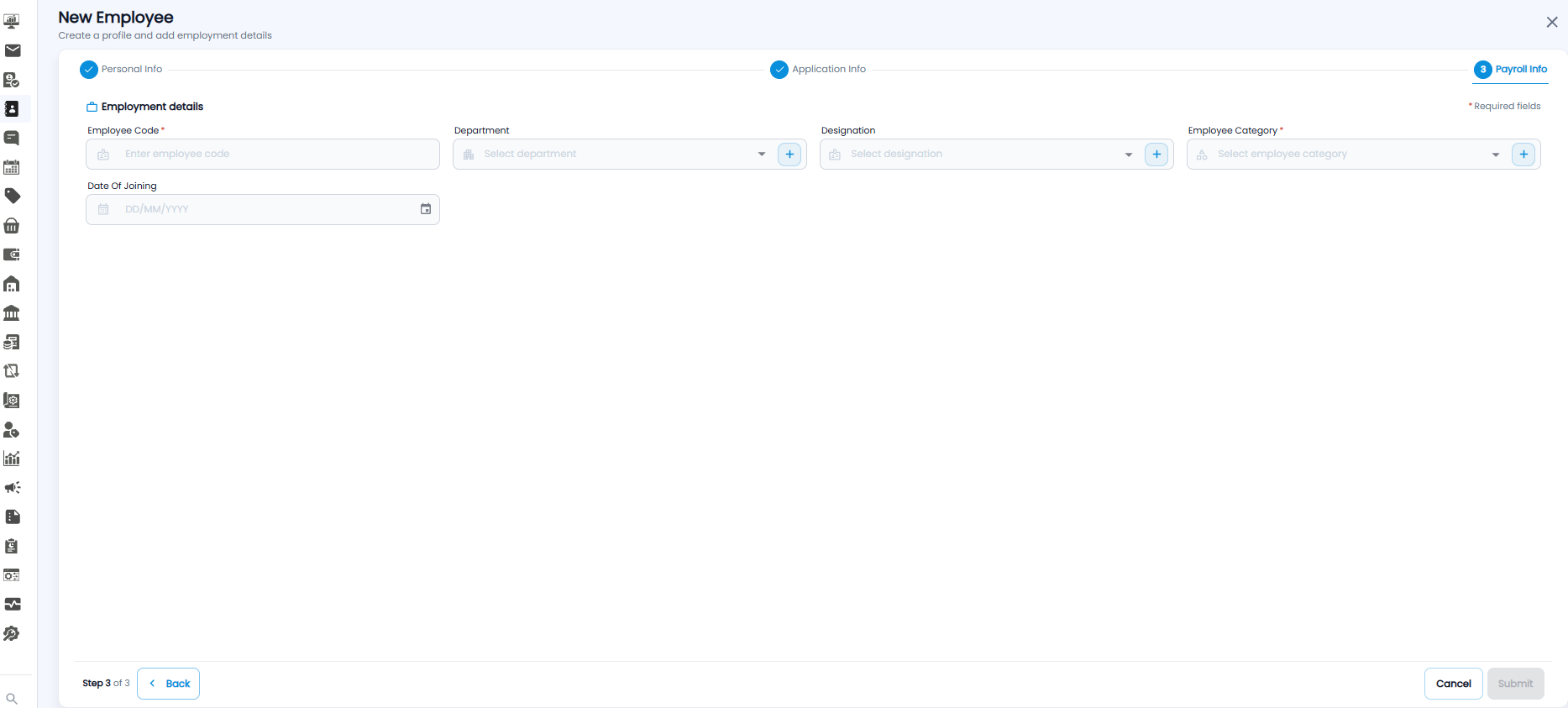Image resolution: width=1568 pixels, height=708 pixels.
Task: Open the activity monitor pulse sidebar icon
Action: coord(12,604)
